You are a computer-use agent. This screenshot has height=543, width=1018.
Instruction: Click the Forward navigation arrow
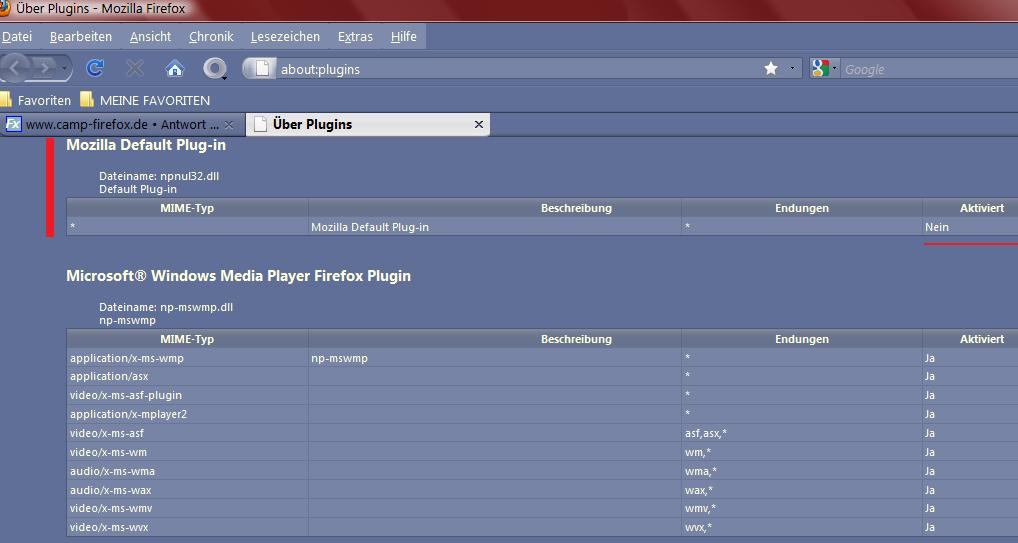click(44, 68)
